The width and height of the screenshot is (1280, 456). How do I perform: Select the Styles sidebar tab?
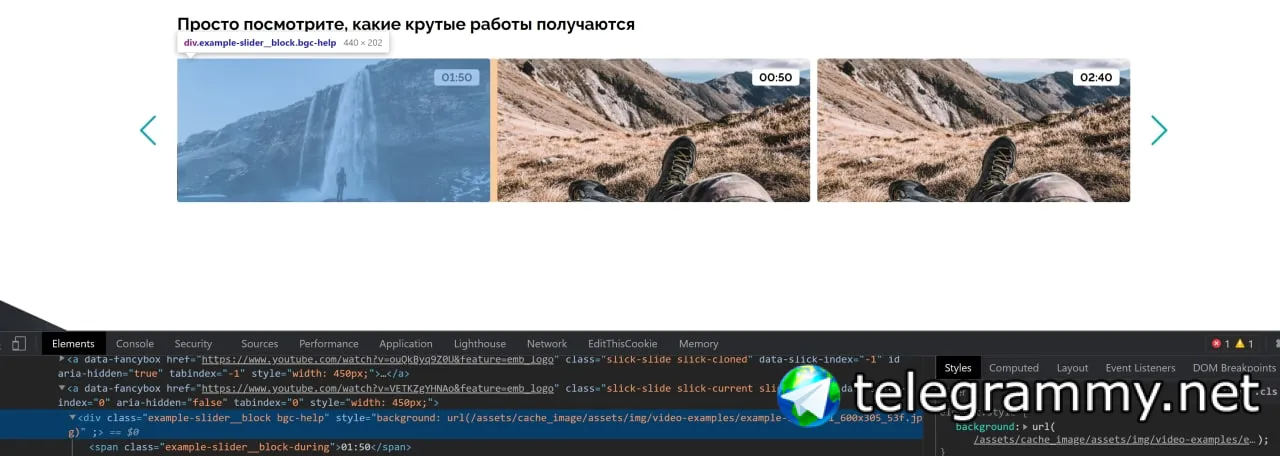click(958, 368)
